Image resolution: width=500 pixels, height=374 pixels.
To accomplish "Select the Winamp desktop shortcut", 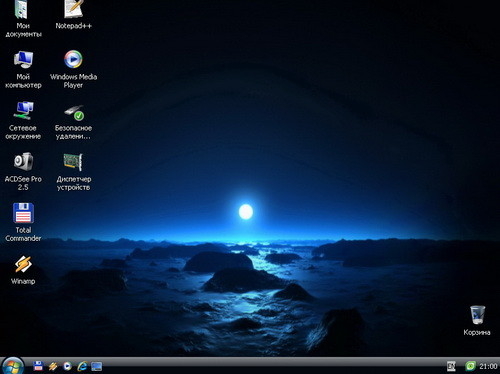I will click(23, 270).
